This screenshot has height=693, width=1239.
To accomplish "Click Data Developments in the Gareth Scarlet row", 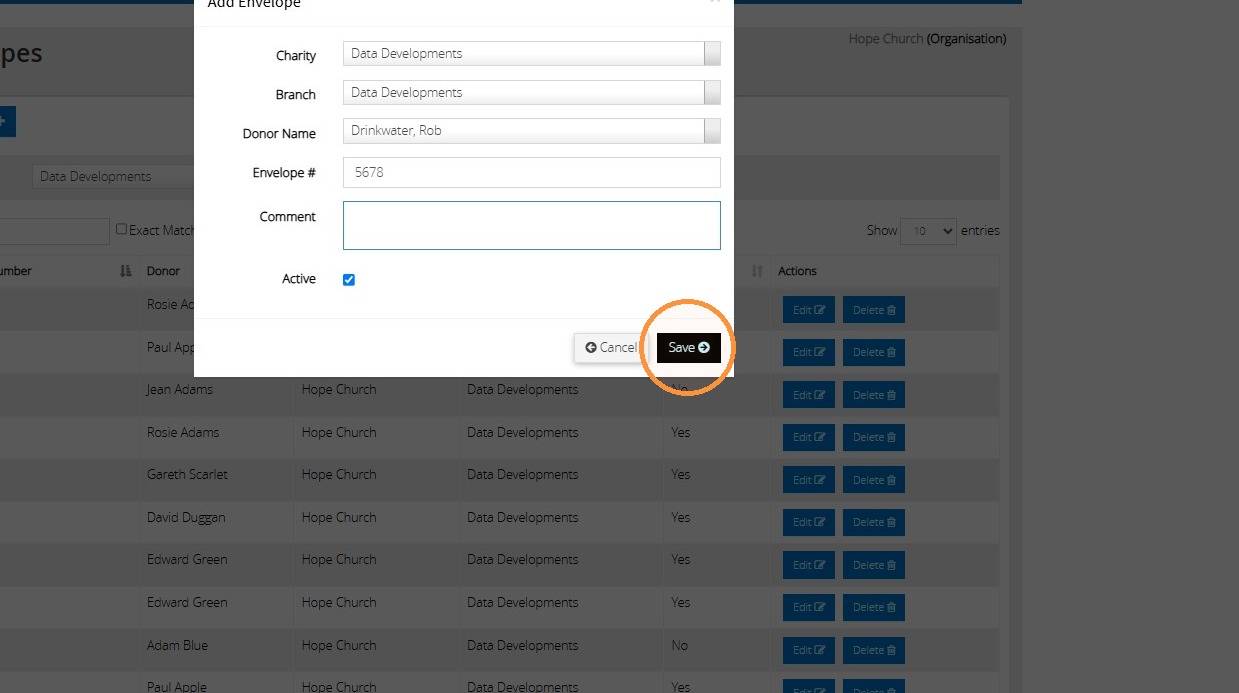I will (x=522, y=474).
